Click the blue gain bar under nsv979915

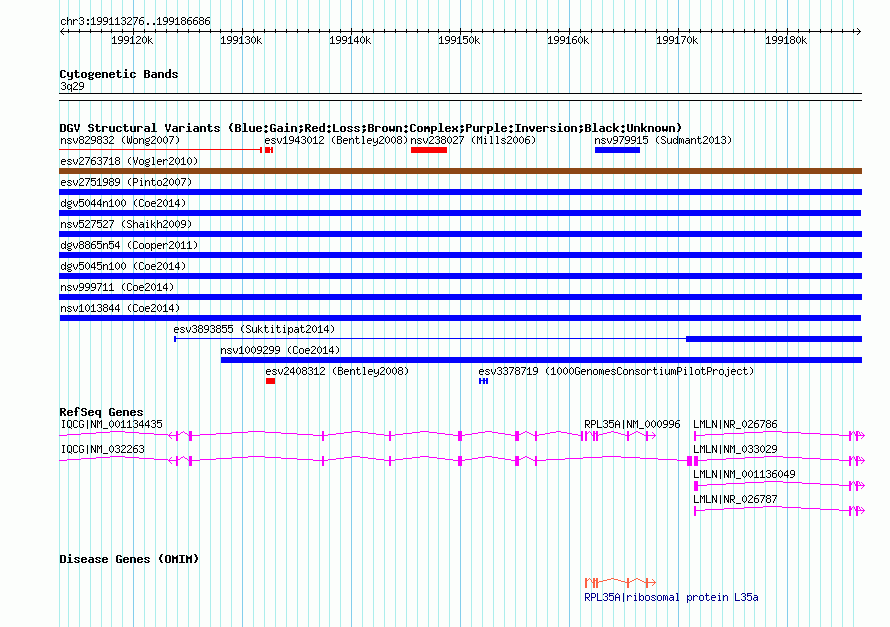pyautogui.click(x=618, y=150)
